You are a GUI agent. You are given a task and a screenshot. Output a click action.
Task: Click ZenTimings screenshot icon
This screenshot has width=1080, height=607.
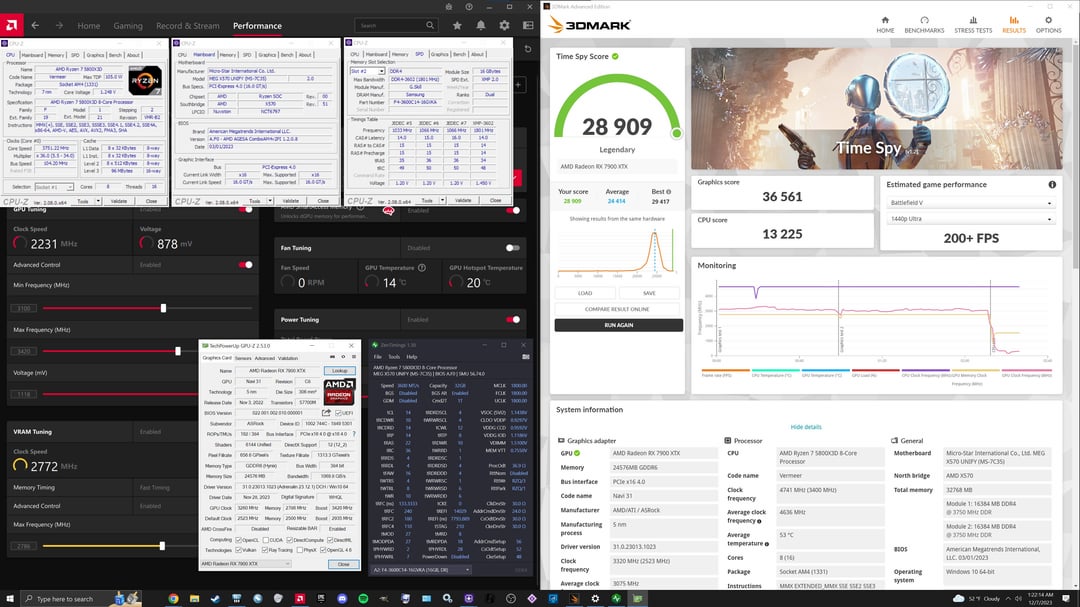pyautogui.click(x=526, y=357)
